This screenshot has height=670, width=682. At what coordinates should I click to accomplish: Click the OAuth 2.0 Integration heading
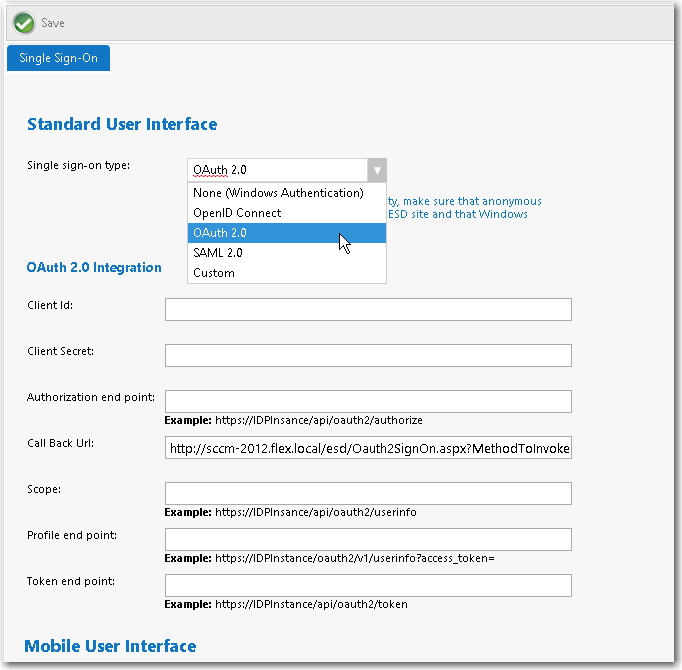point(94,267)
